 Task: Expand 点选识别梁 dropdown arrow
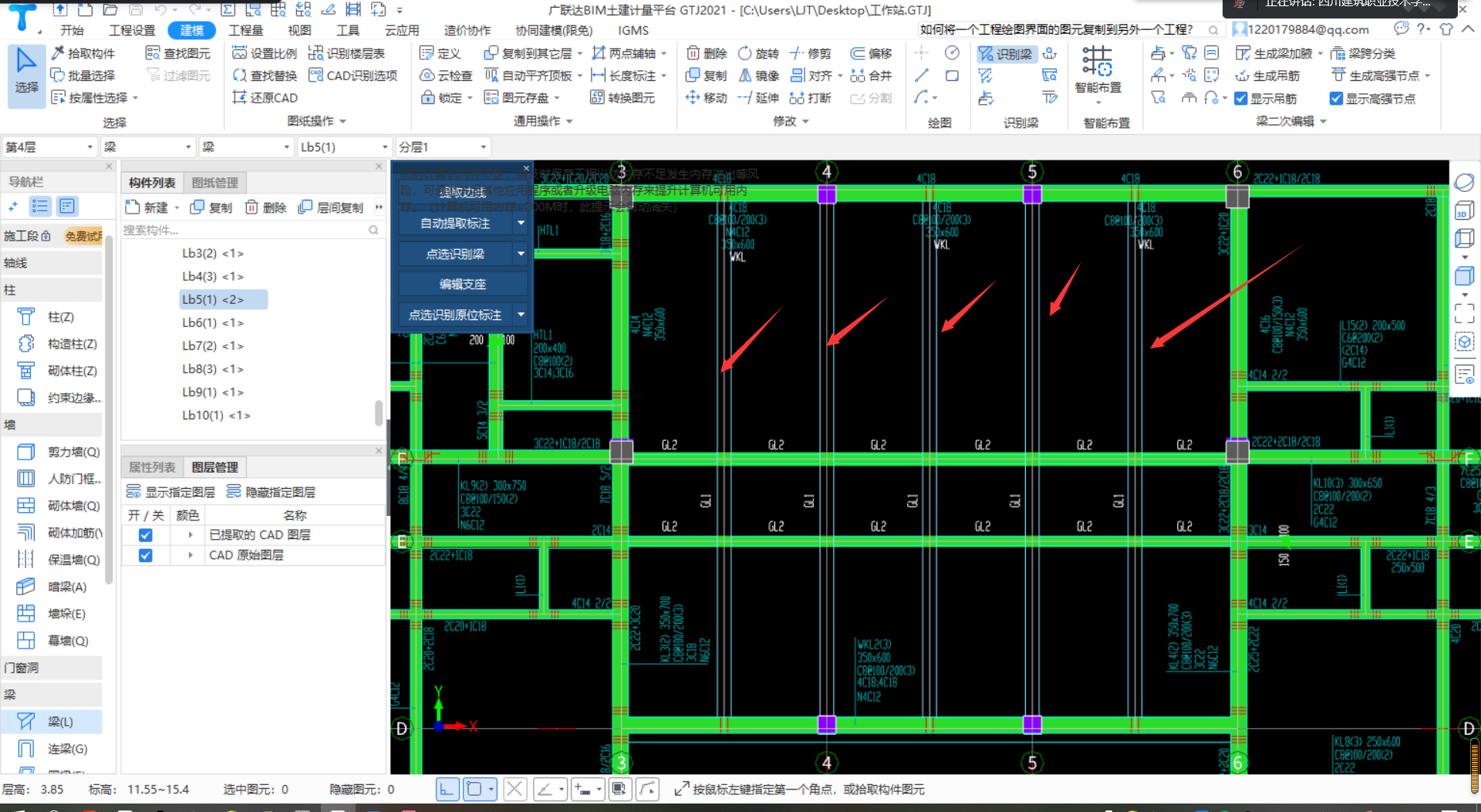[x=521, y=253]
